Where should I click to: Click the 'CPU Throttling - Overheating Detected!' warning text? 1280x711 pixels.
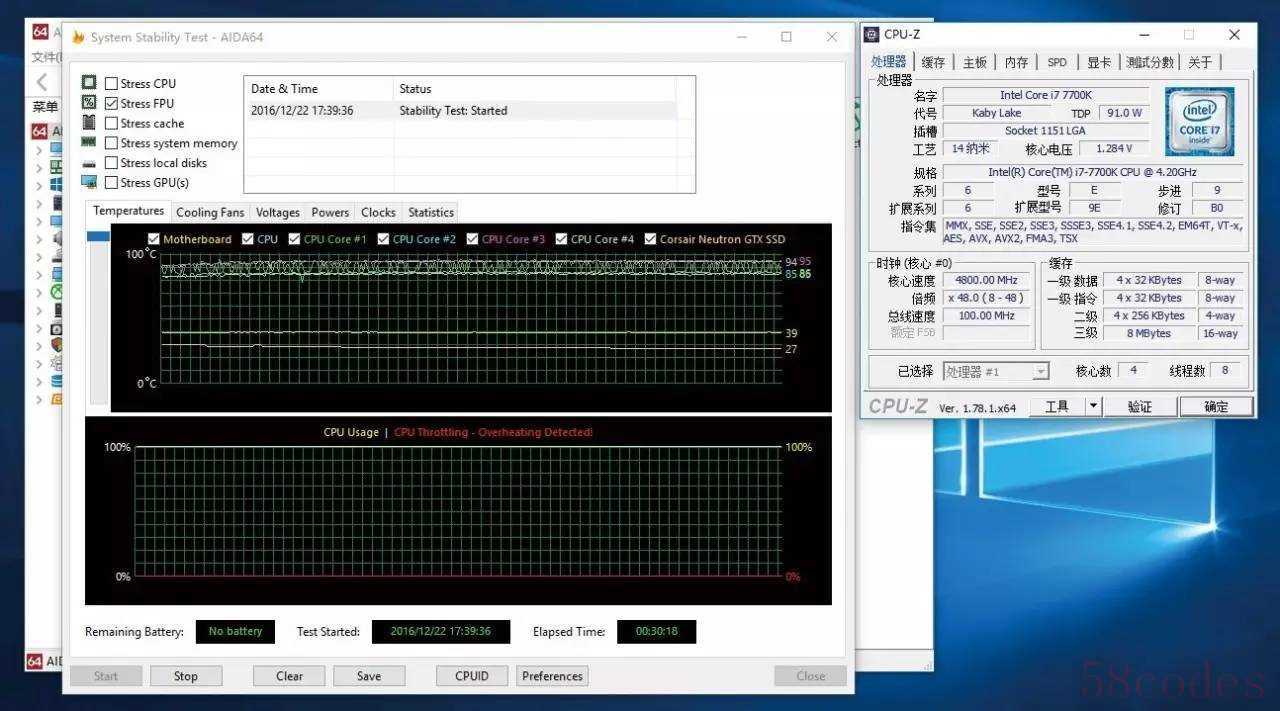click(493, 432)
